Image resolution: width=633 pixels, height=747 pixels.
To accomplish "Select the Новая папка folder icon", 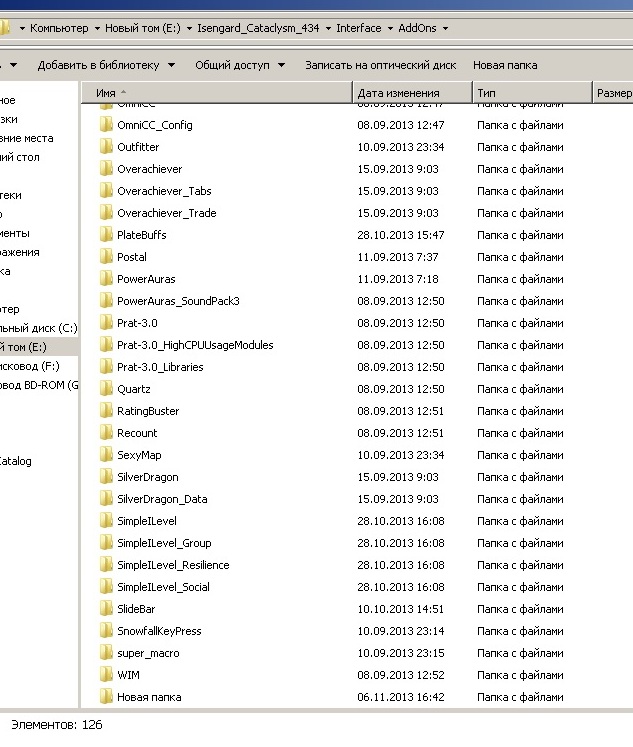I will [x=106, y=697].
